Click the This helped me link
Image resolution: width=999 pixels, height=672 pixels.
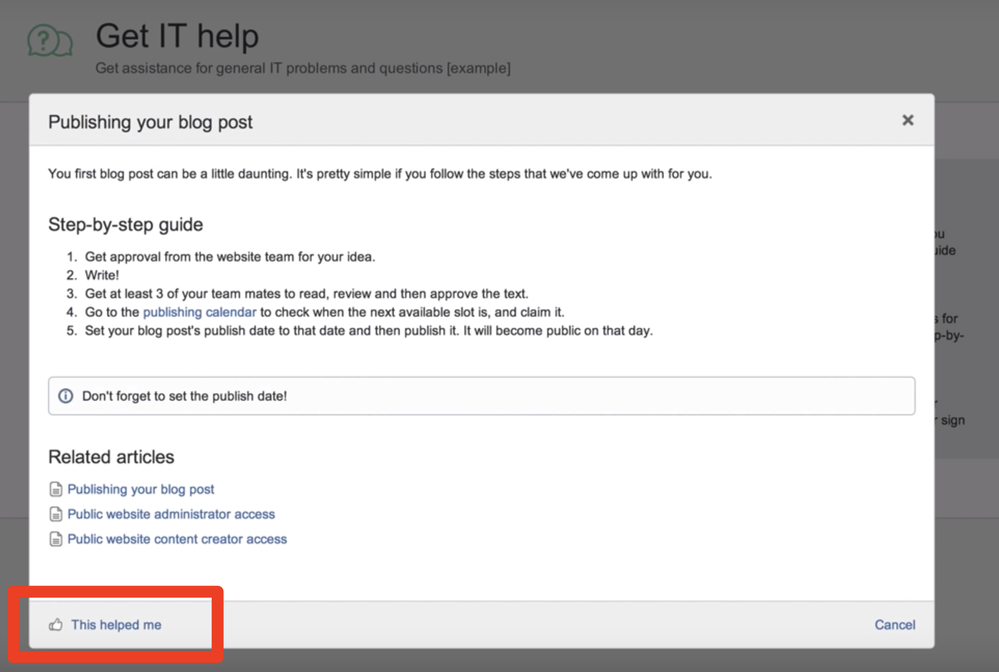point(116,625)
